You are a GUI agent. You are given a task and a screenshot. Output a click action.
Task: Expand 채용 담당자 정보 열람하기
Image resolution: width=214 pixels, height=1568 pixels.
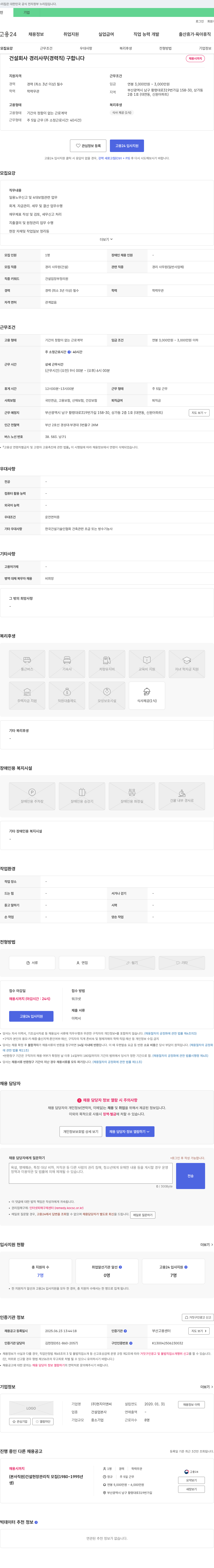(130, 1132)
